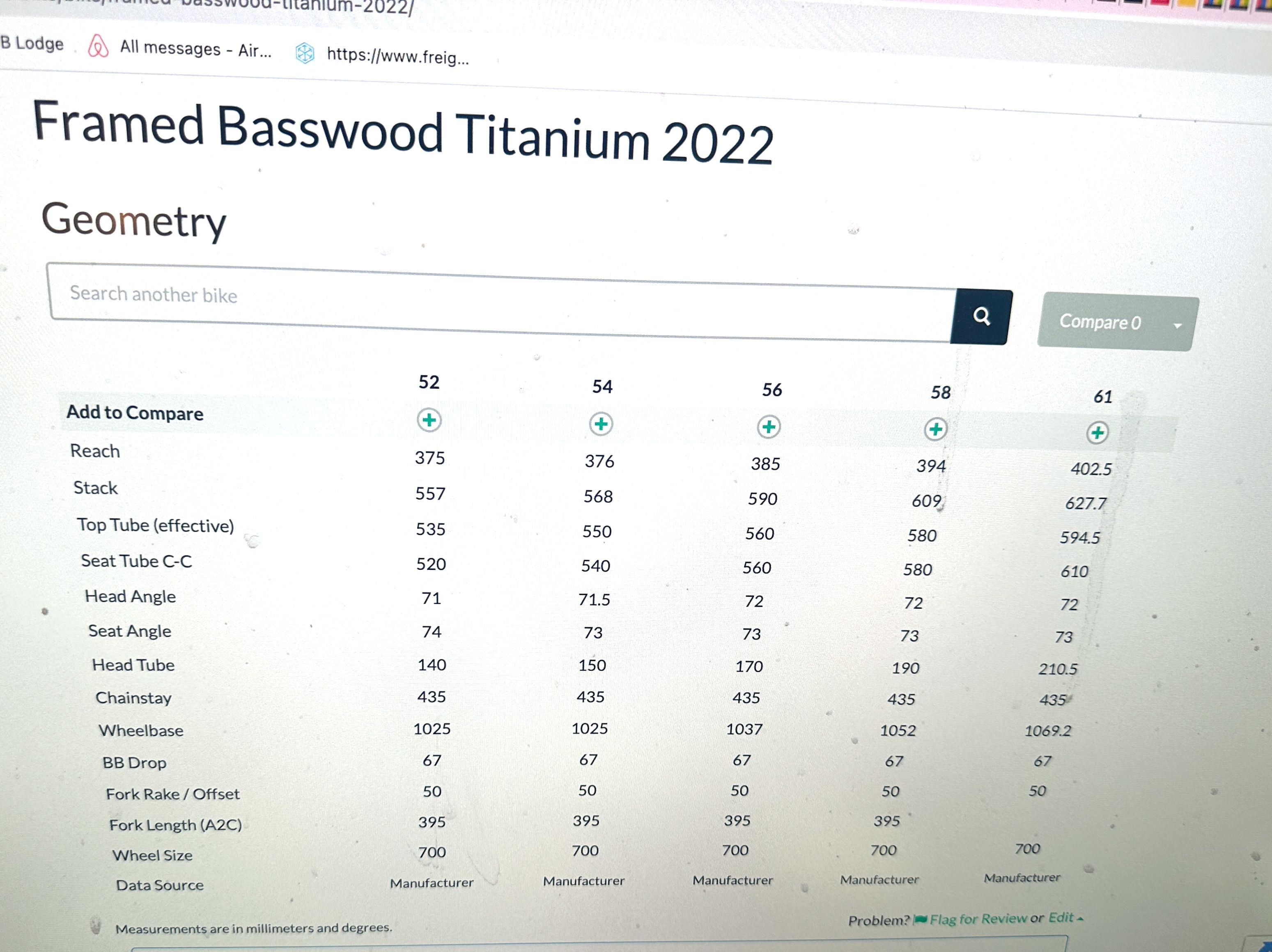Add size 56 to compare
This screenshot has height=952, width=1272.
tap(769, 427)
